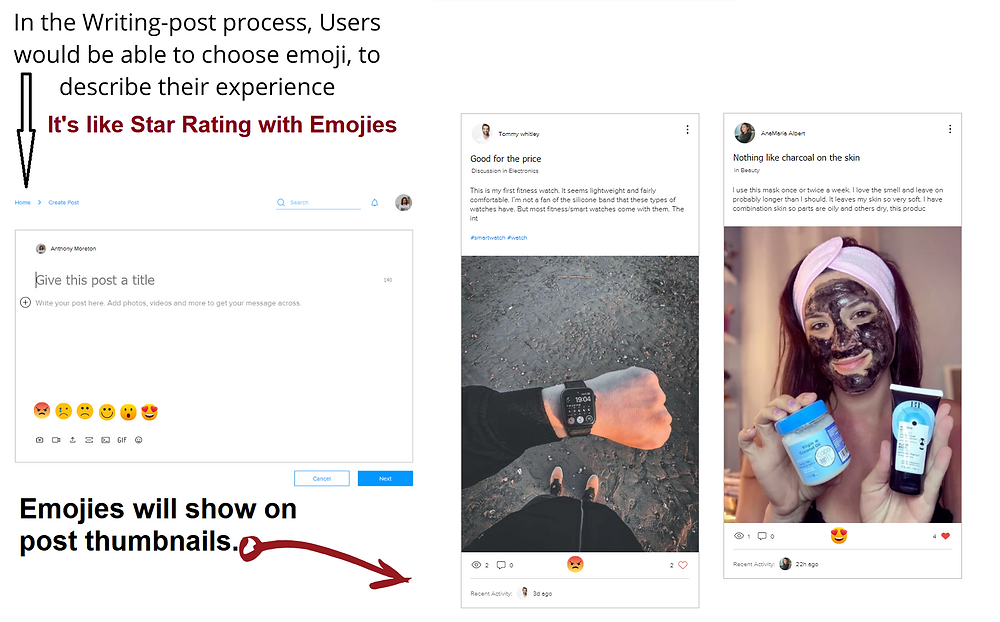Open three-dot menu on AnaMaria Albert's post
This screenshot has height=622, width=1000.
point(950,129)
